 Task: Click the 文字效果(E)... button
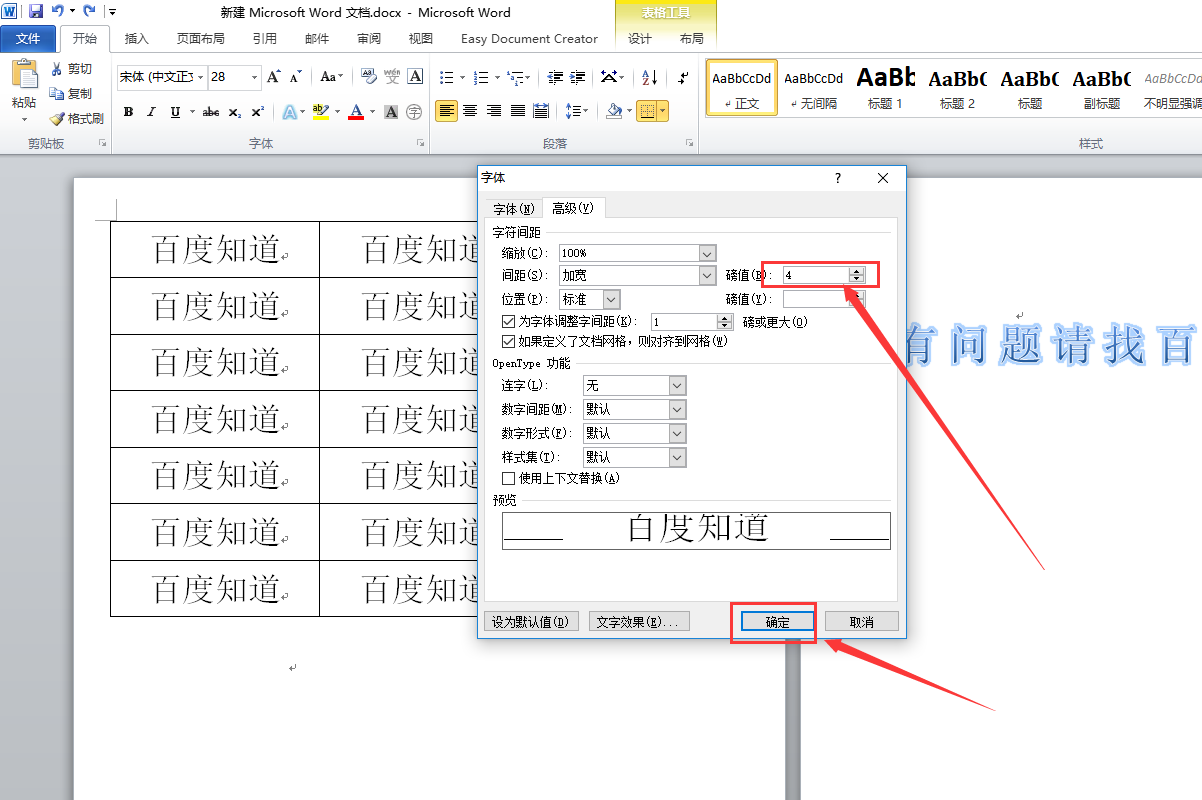click(637, 622)
